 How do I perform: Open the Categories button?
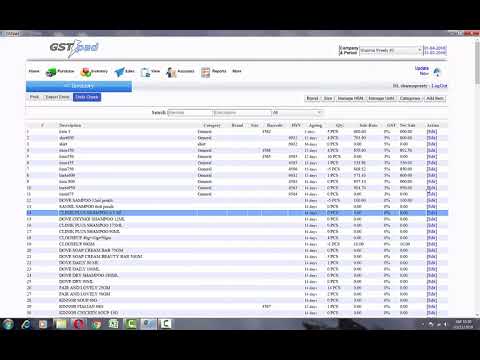pyautogui.click(x=410, y=98)
